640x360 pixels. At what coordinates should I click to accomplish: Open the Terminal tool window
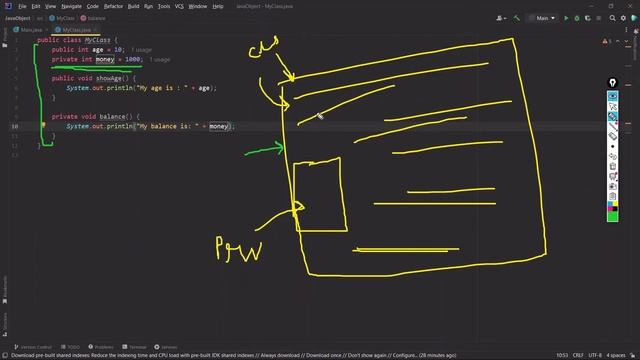coord(134,347)
